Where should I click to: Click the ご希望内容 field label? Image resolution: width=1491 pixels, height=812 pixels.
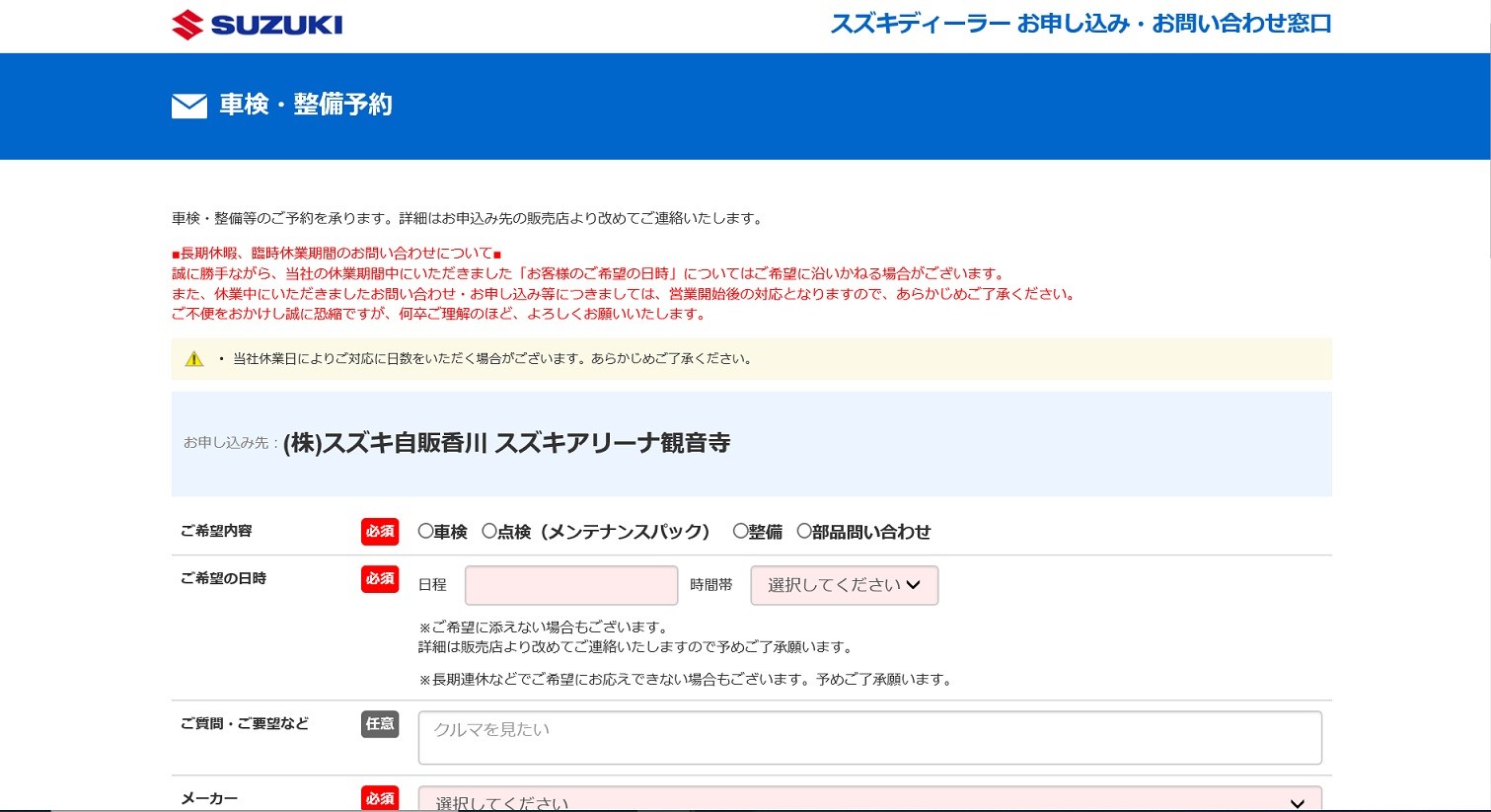pos(216,531)
